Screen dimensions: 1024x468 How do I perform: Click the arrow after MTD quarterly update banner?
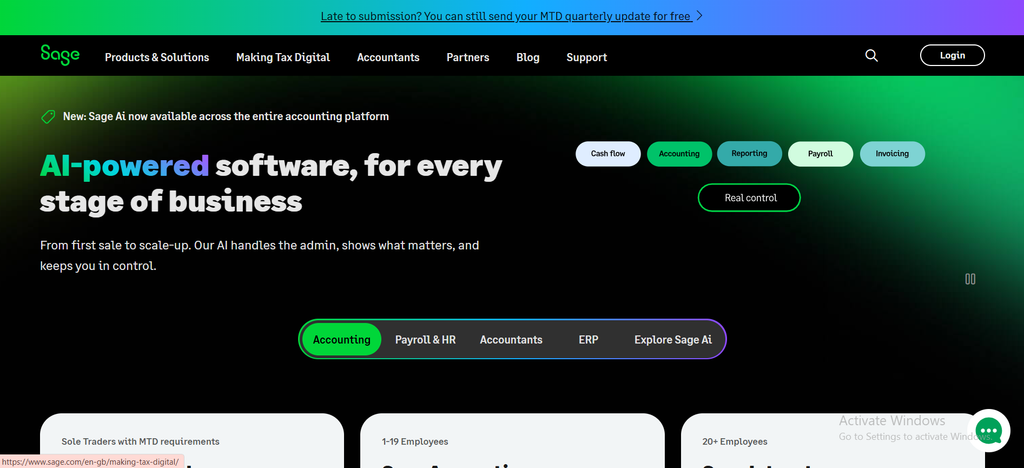click(699, 16)
